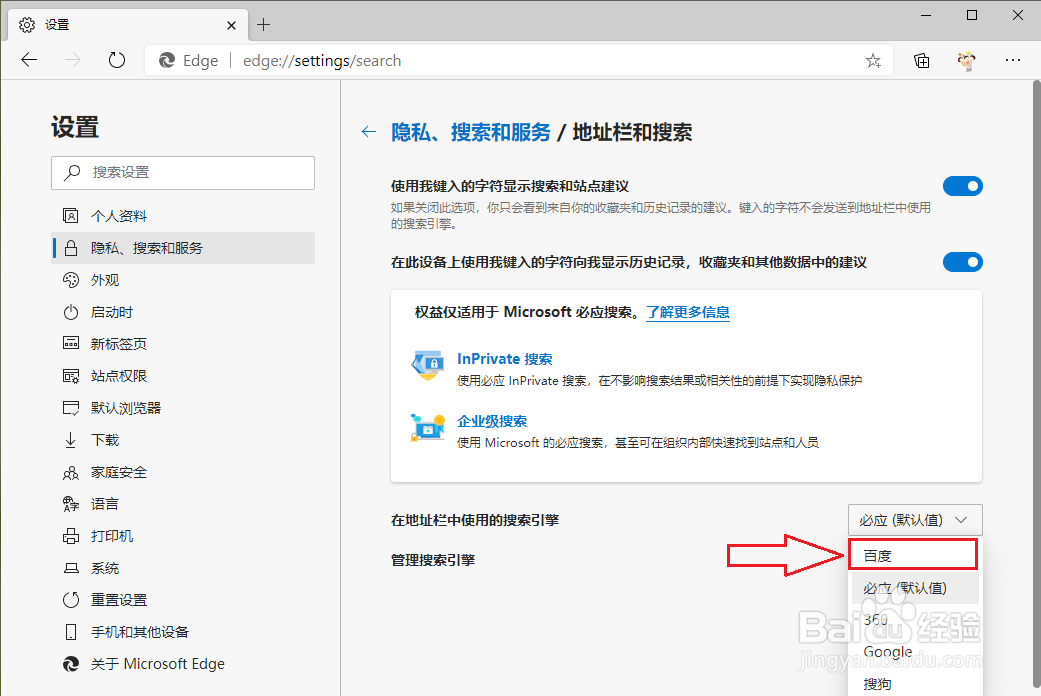Go back with the browser back arrow
The image size is (1041, 696).
[29, 60]
